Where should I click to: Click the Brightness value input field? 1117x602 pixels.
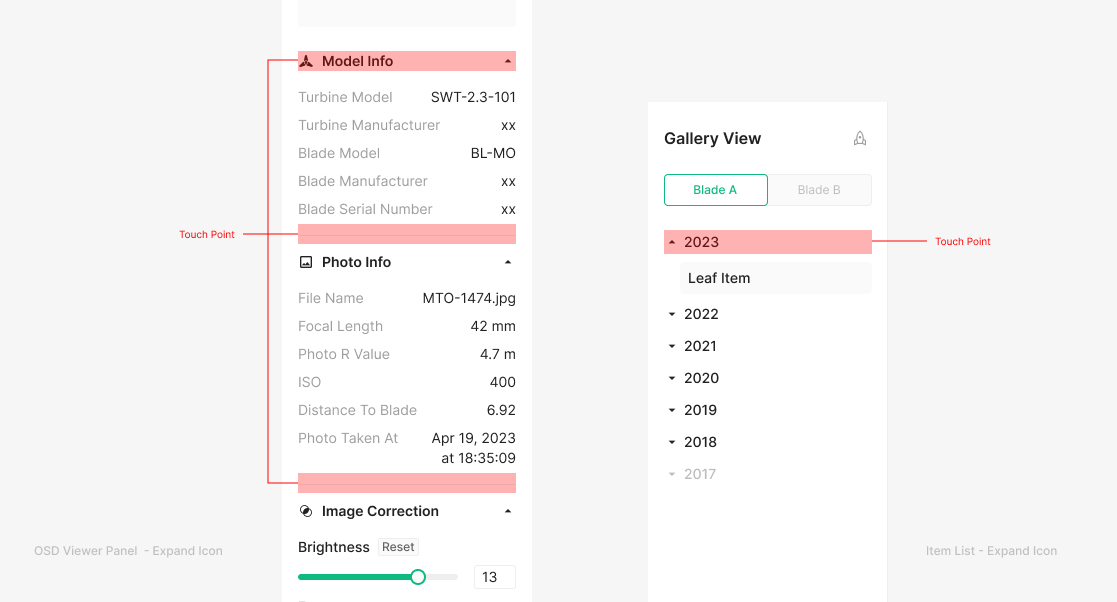[x=494, y=577]
